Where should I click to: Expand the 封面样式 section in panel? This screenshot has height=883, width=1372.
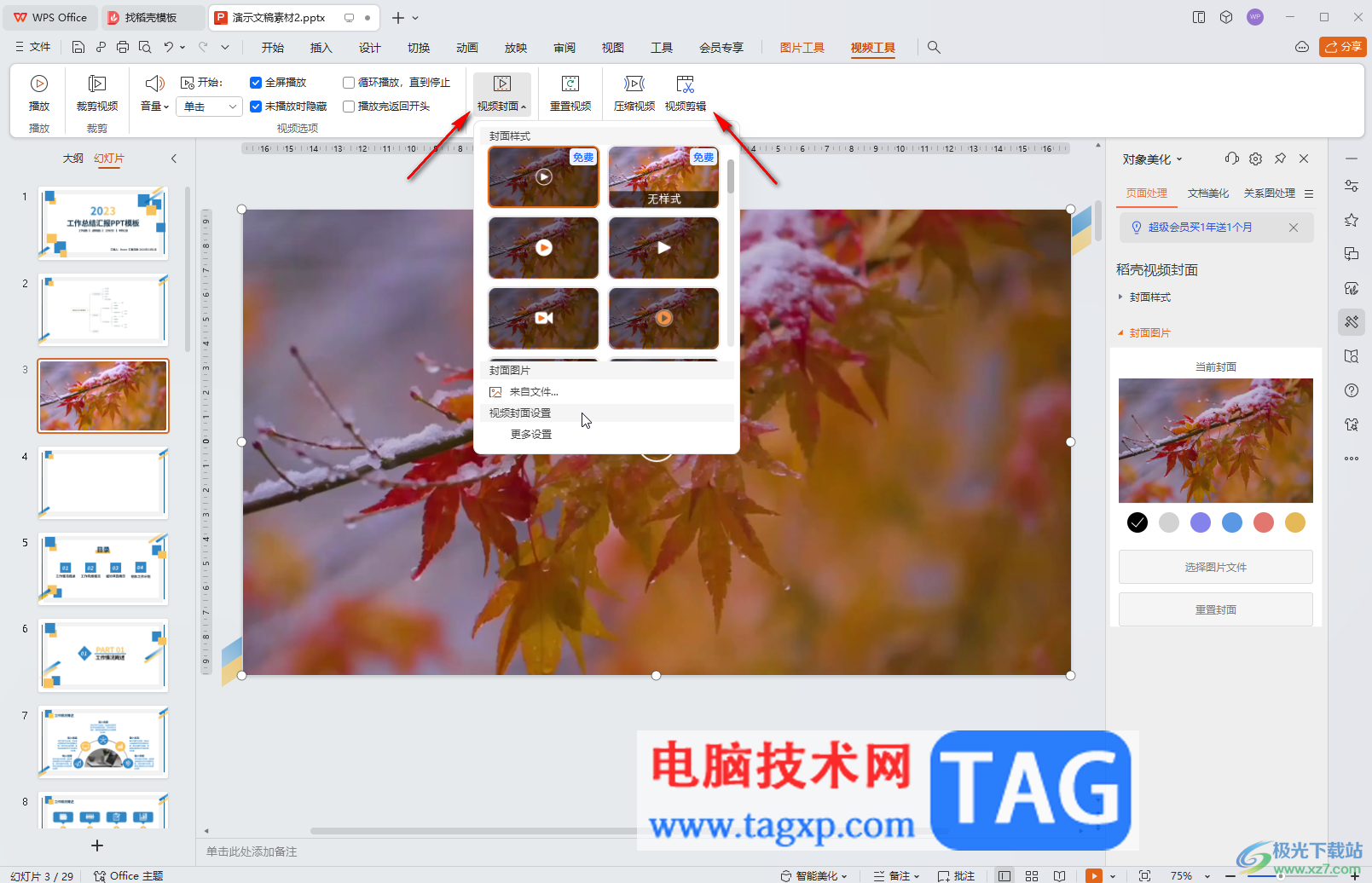click(x=1149, y=297)
